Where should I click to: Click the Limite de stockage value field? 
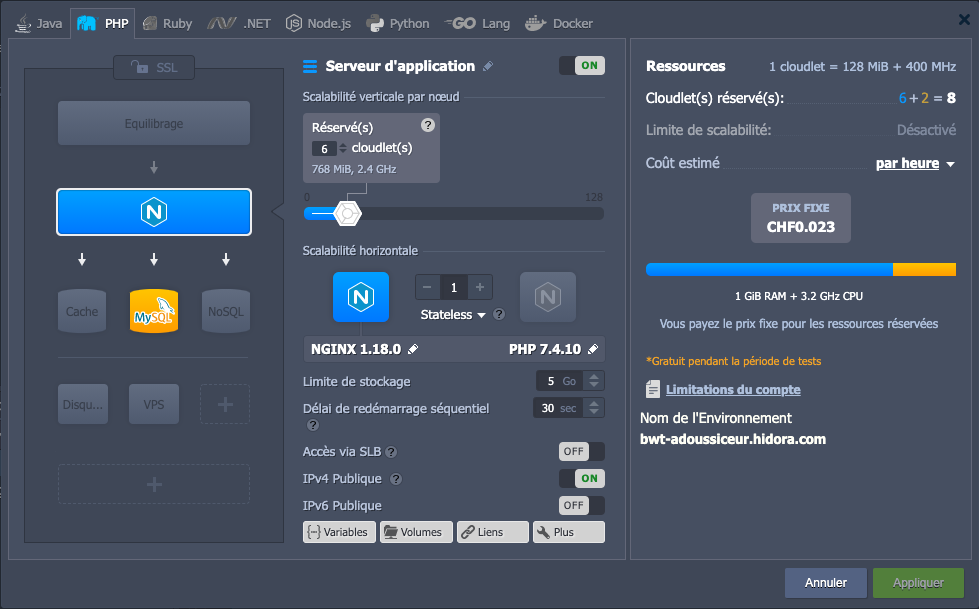(560, 381)
